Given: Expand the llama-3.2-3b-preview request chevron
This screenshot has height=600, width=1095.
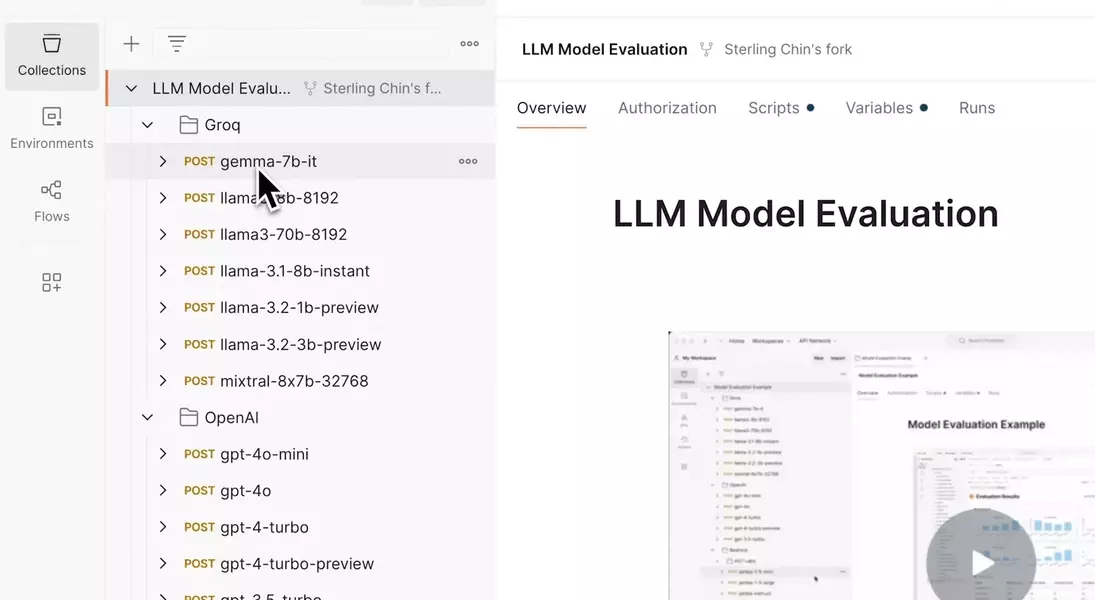Looking at the screenshot, I should coord(163,344).
